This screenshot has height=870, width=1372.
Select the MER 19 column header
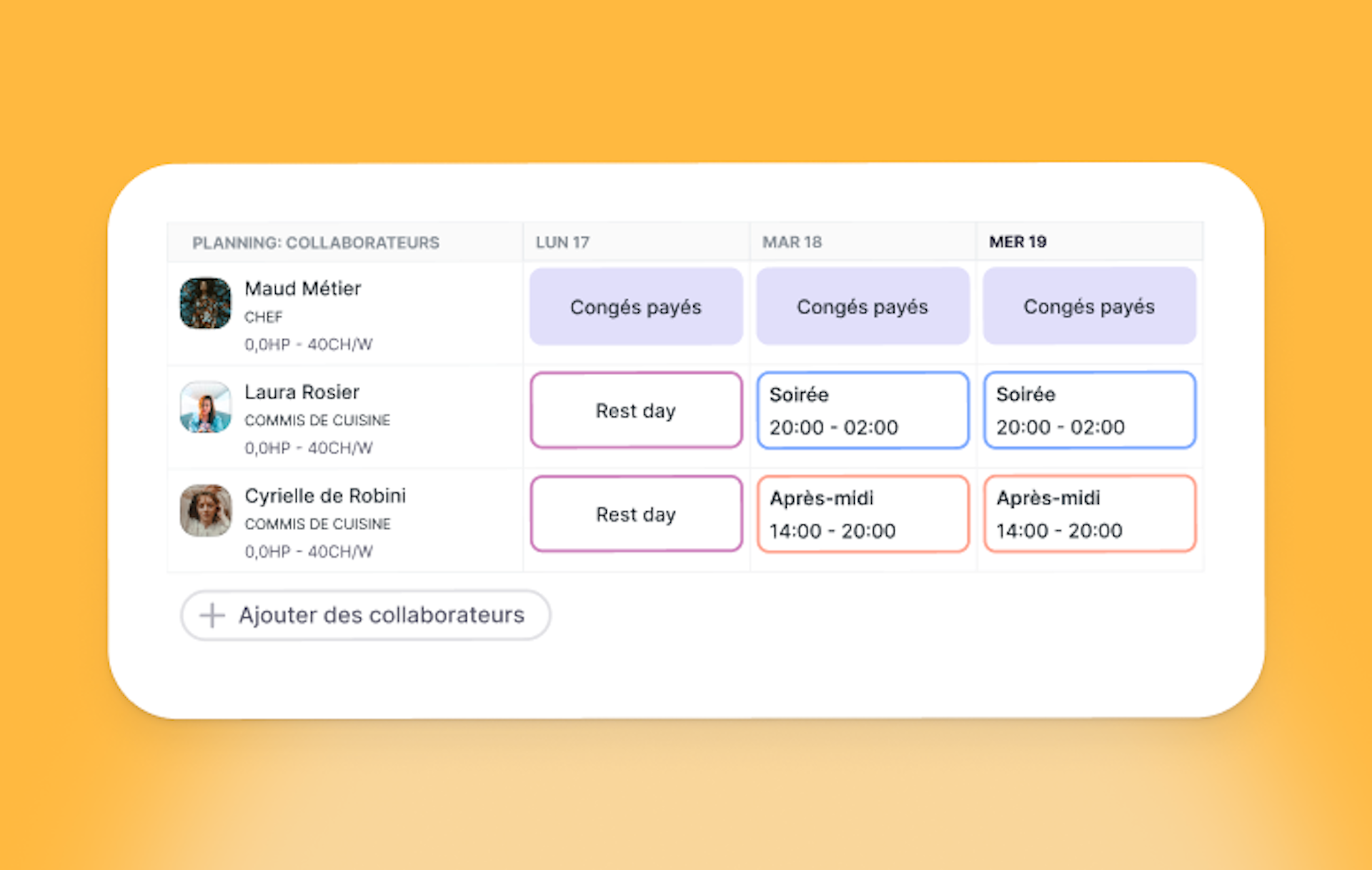(x=1018, y=242)
